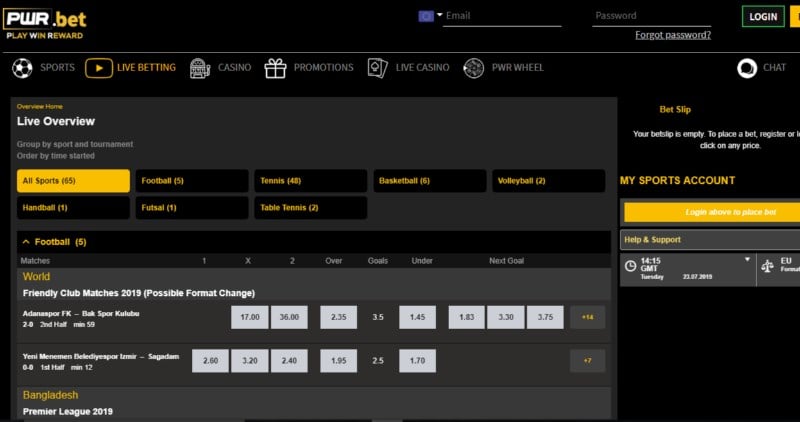Viewport: 800px width, 422px height.
Task: Click the Live Betting play icon
Action: (98, 68)
